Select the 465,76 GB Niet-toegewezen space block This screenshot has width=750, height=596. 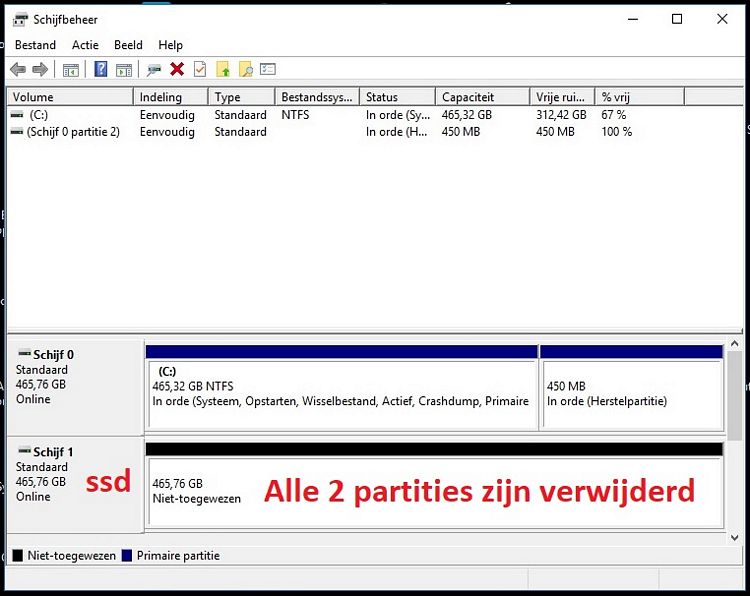coord(434,486)
